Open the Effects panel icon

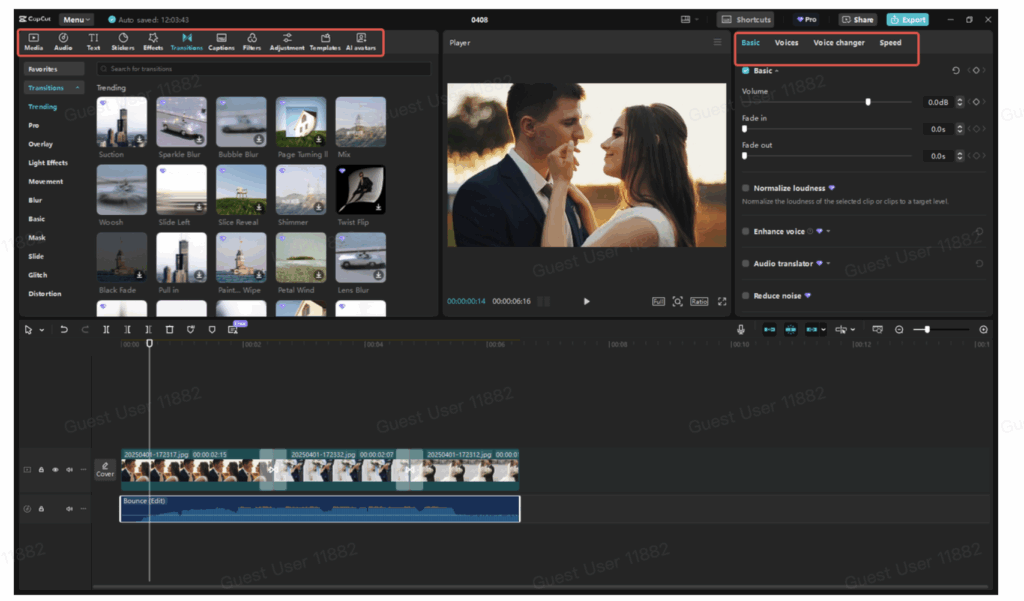point(153,41)
